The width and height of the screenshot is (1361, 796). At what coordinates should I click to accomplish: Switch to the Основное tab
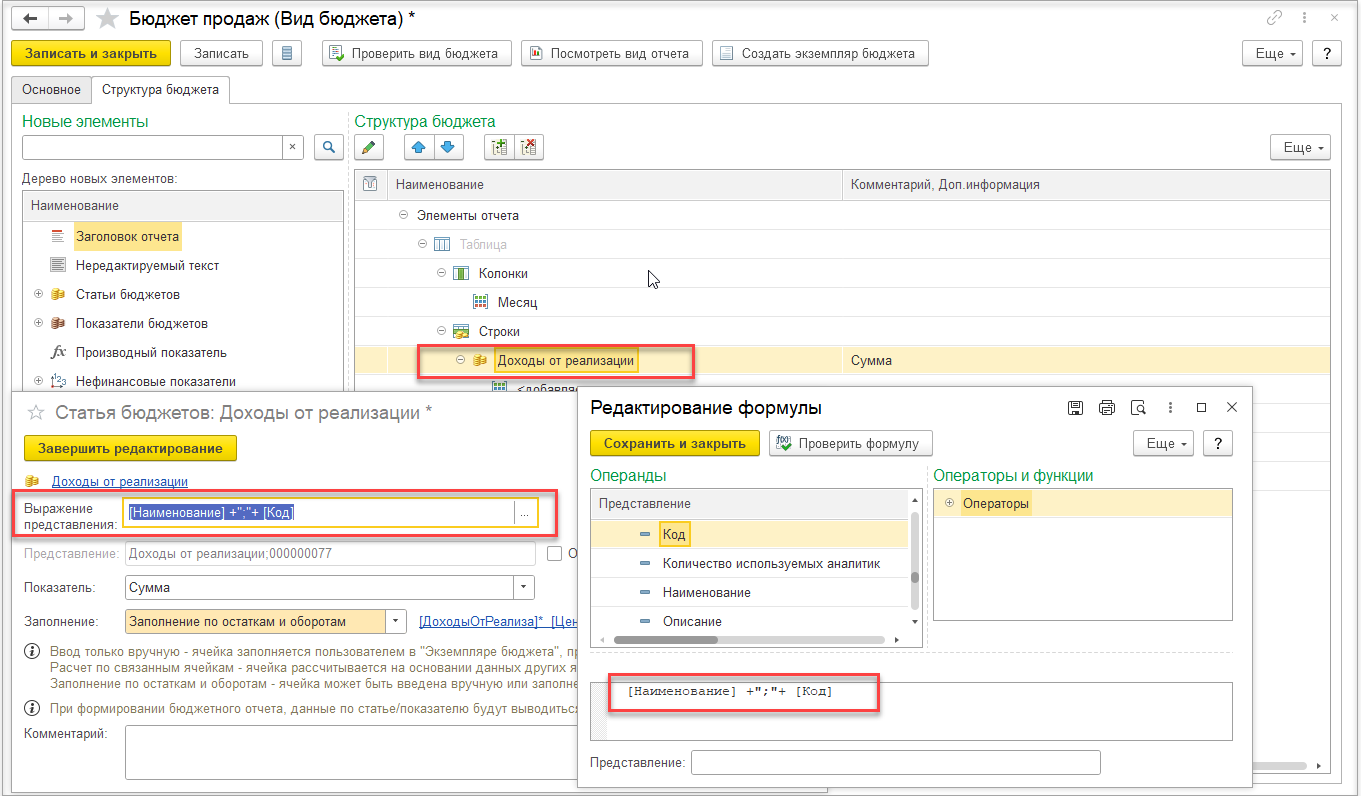click(x=51, y=90)
